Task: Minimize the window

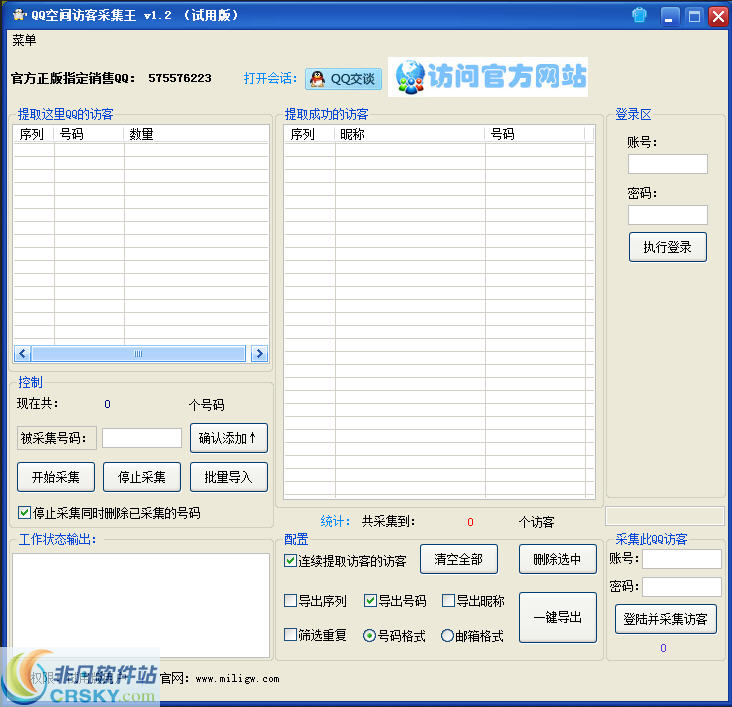Action: (670, 16)
